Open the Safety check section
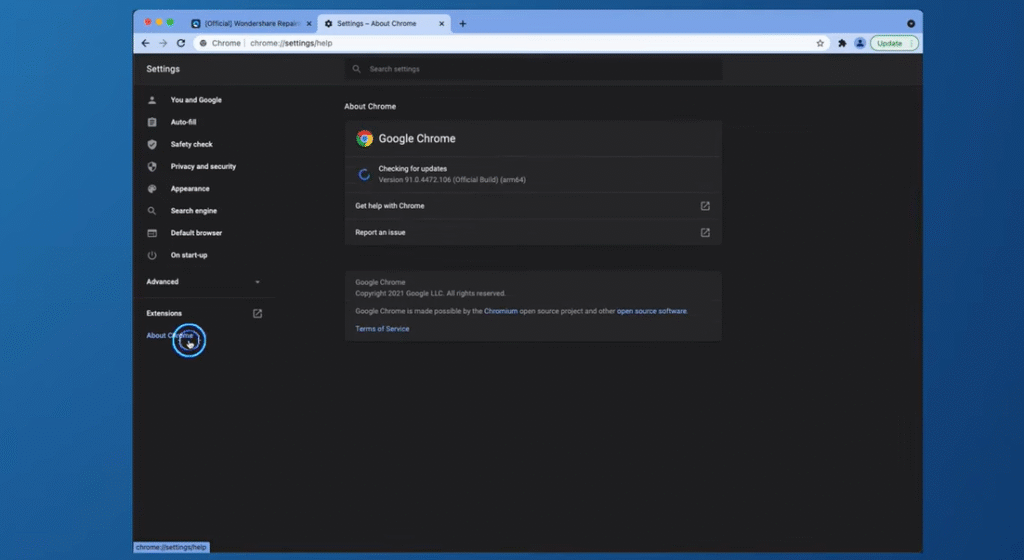Image resolution: width=1024 pixels, height=560 pixels. 191,144
